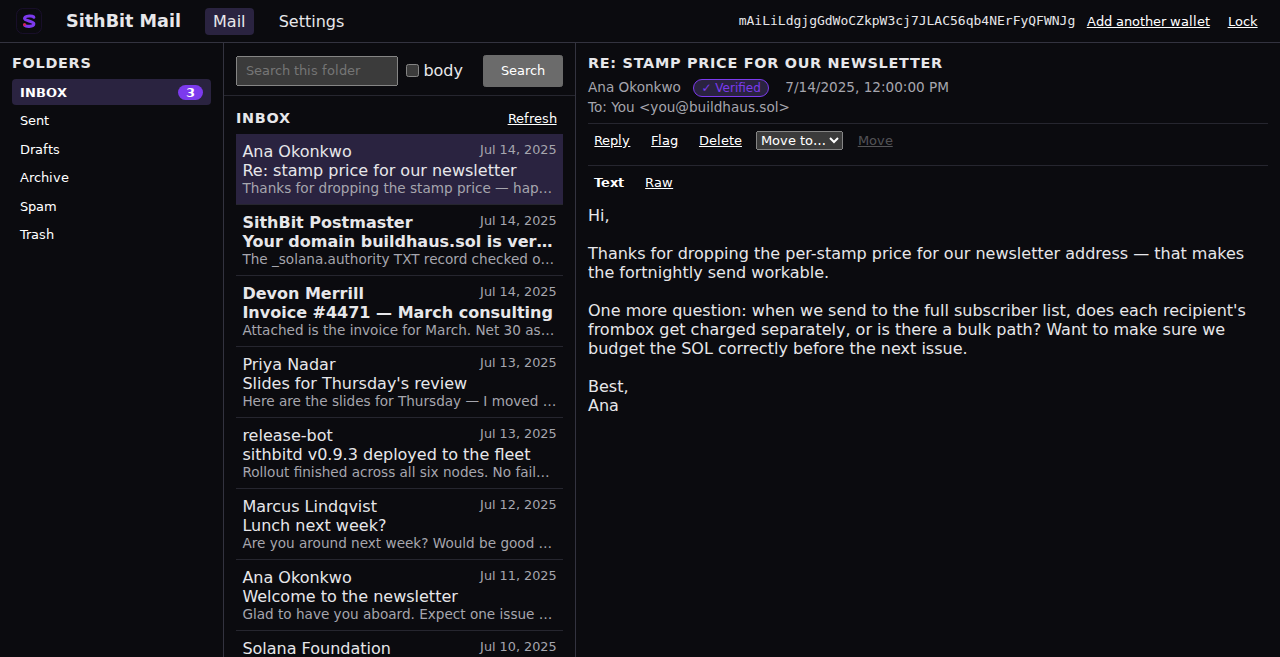Click the SithBit purple S logo icon
Screen dimensions: 1280x657
coord(29,21)
